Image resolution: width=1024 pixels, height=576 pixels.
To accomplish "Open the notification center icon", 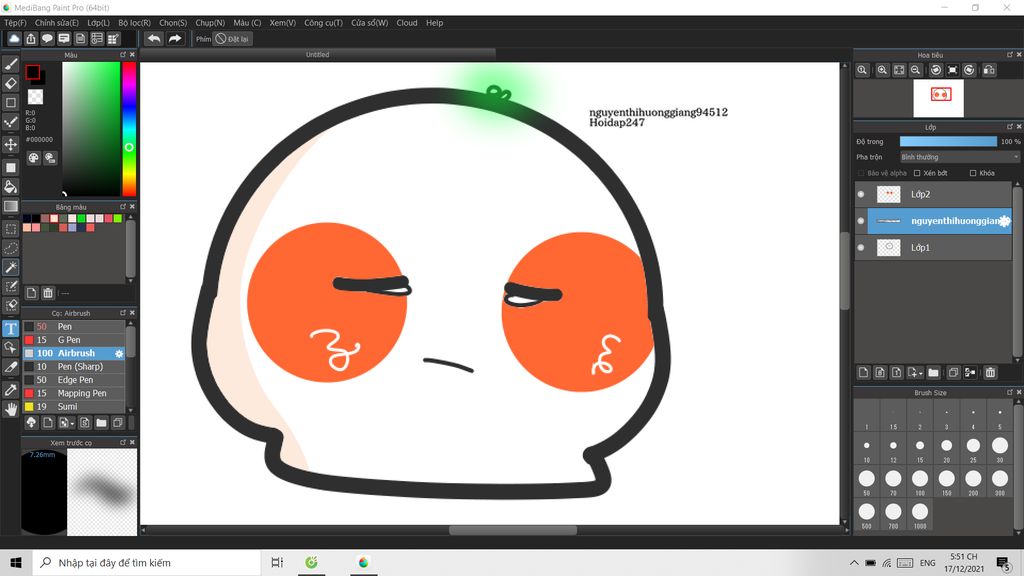I will tap(1003, 562).
